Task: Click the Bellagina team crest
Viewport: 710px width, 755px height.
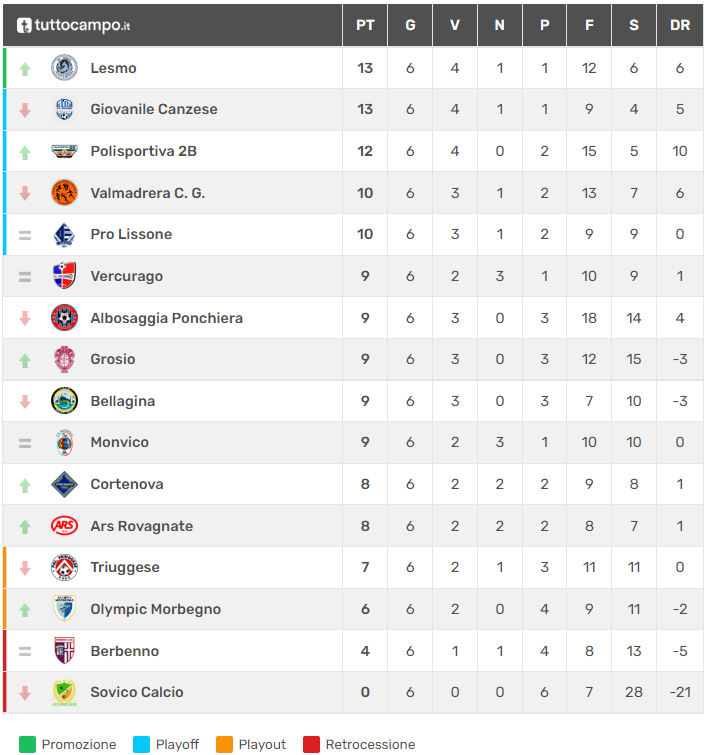Action: point(64,401)
